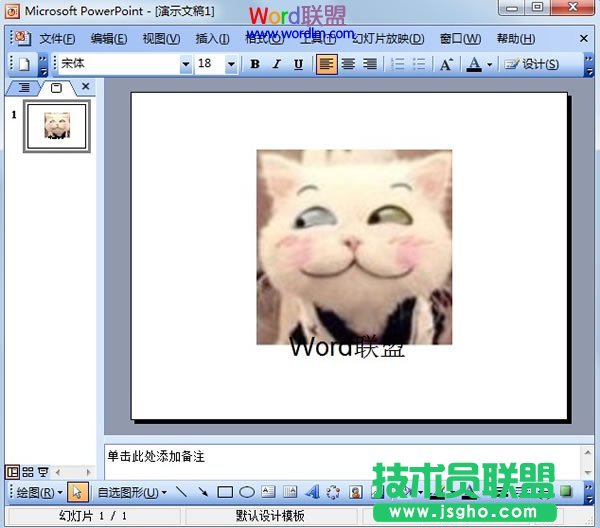This screenshot has width=600, height=528.
Task: Insert a horizontal text box
Action: [x=268, y=492]
